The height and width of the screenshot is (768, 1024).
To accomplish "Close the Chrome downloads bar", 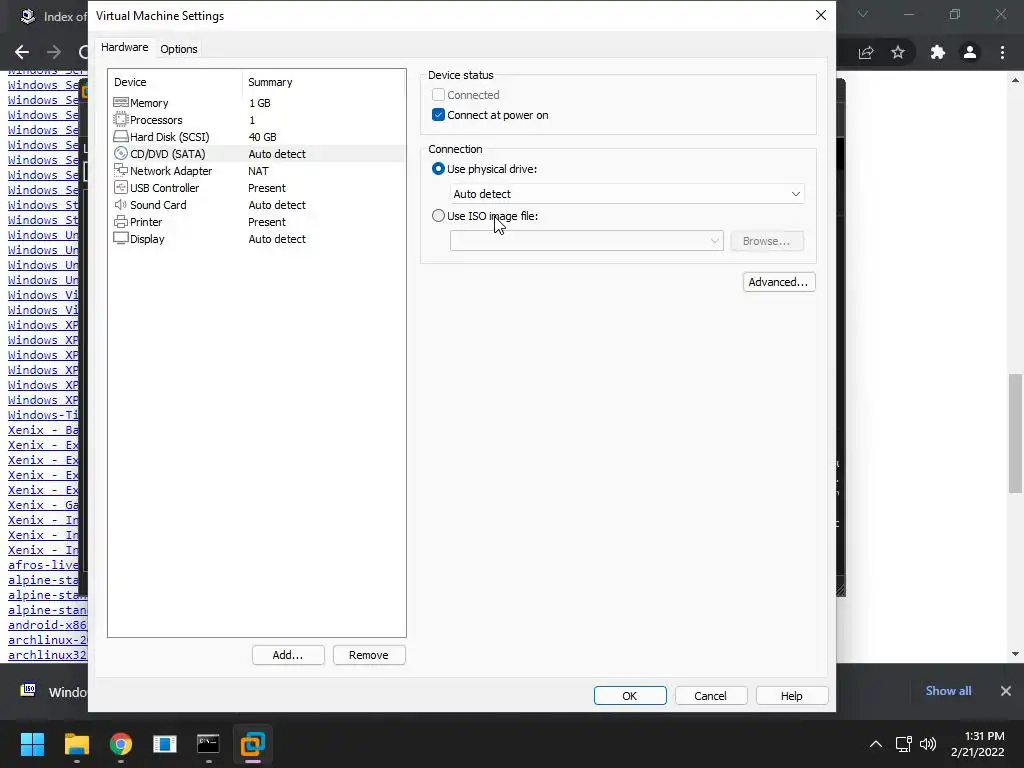I will point(1006,691).
